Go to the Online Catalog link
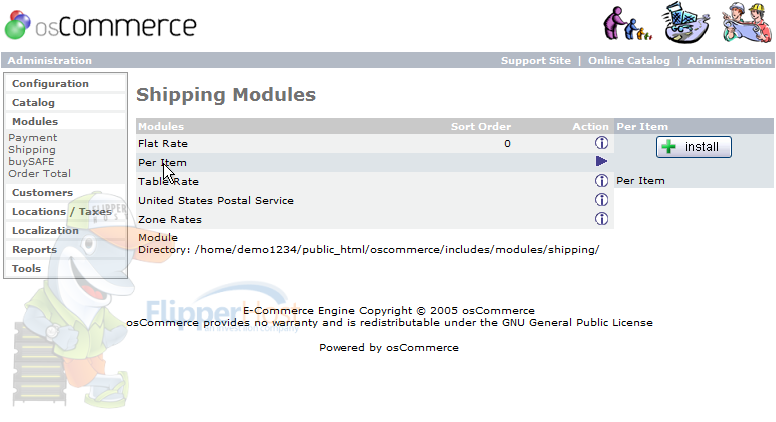The width and height of the screenshot is (776, 422). (629, 60)
